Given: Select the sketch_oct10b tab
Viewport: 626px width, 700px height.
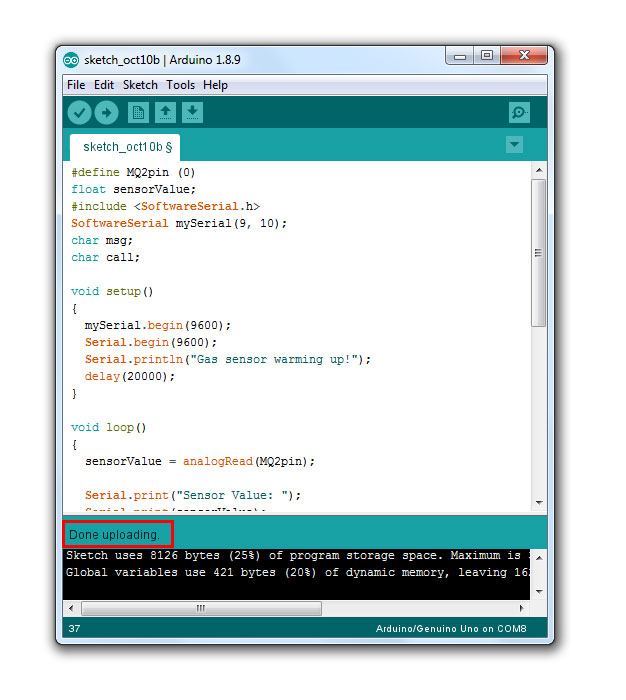Looking at the screenshot, I should (x=125, y=147).
